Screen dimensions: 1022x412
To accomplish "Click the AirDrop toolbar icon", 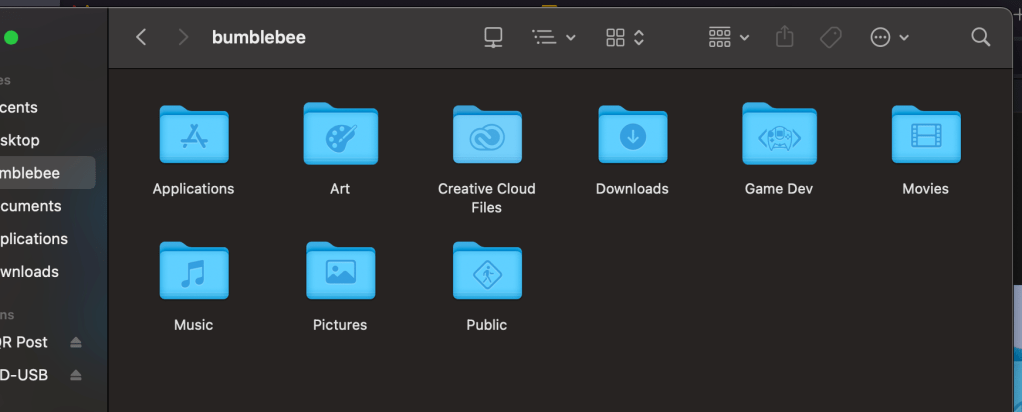I will tap(493, 37).
